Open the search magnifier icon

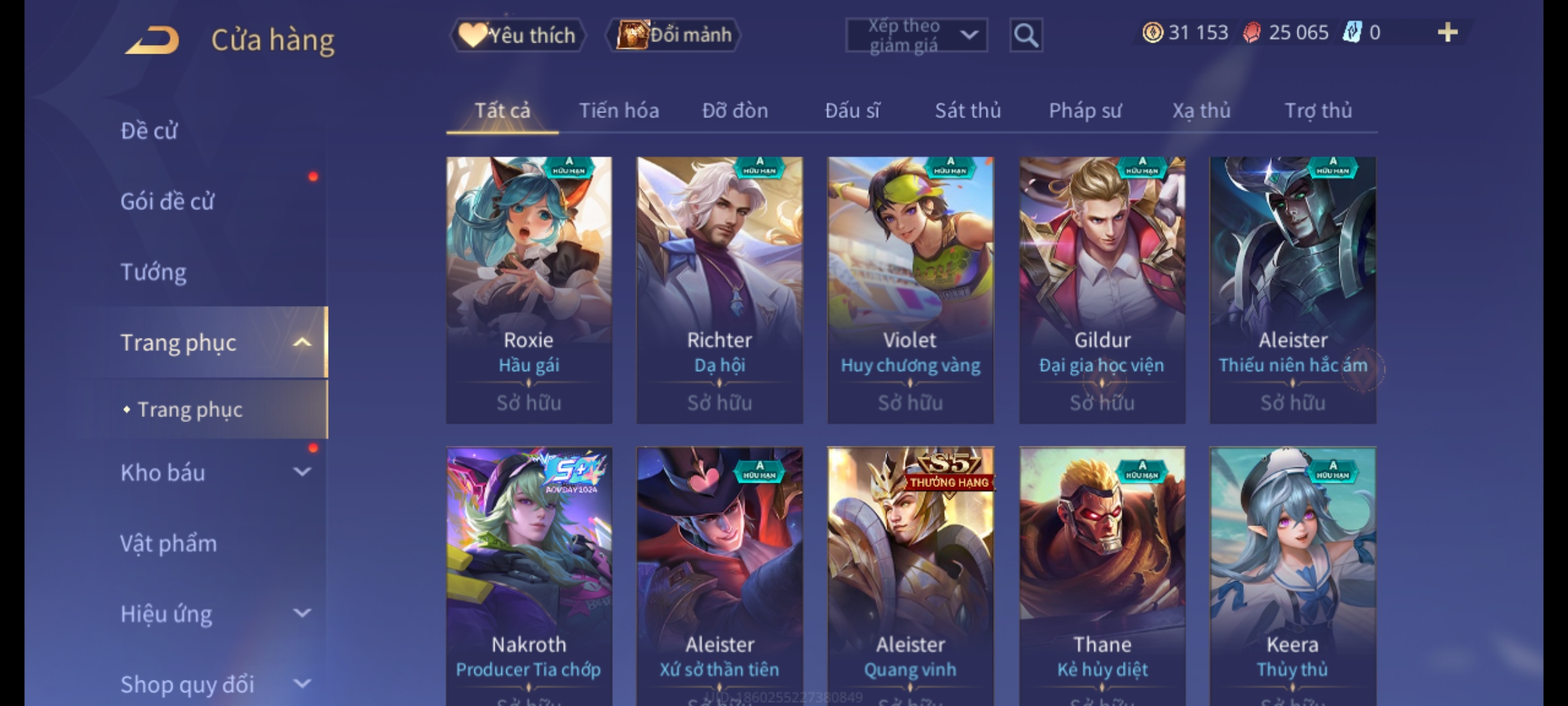pyautogui.click(x=1026, y=35)
